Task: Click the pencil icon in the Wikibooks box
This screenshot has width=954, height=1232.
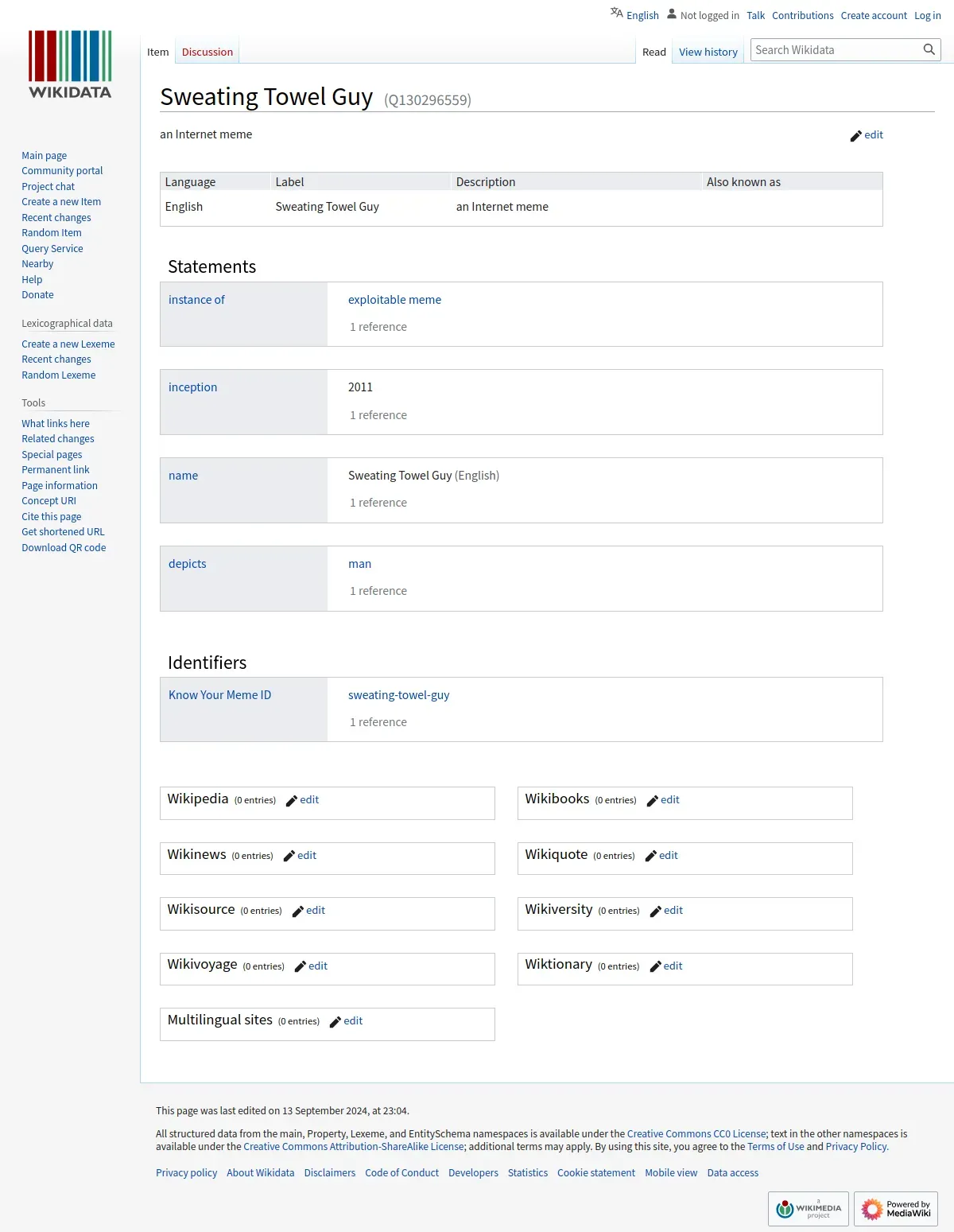Action: point(653,801)
